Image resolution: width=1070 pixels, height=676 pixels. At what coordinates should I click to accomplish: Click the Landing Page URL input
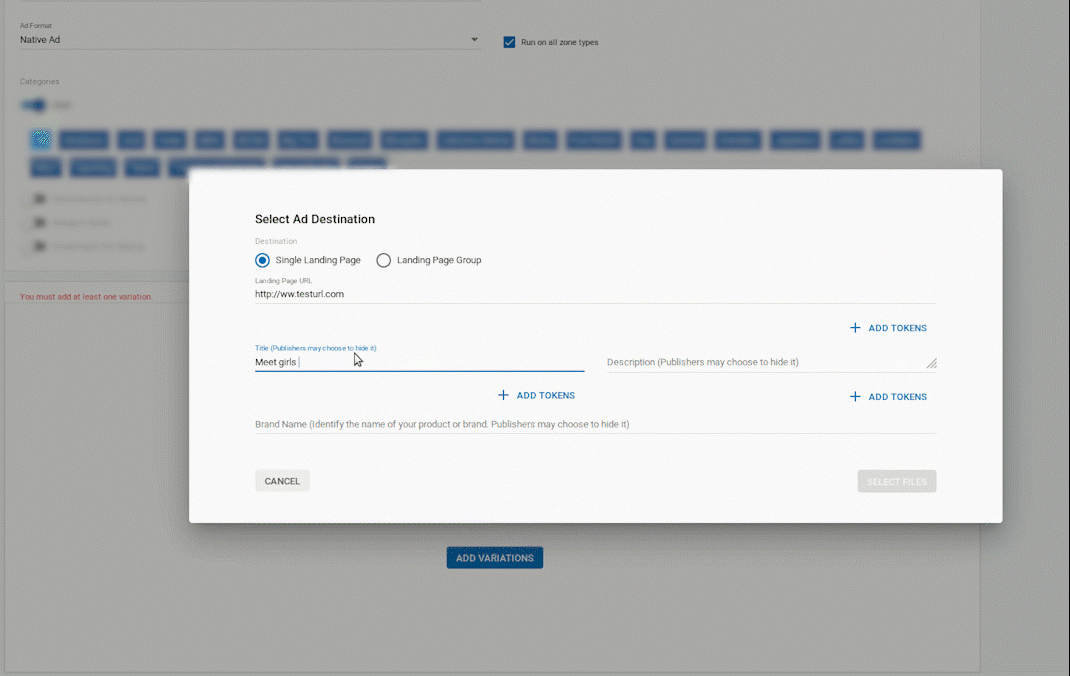click(400, 293)
